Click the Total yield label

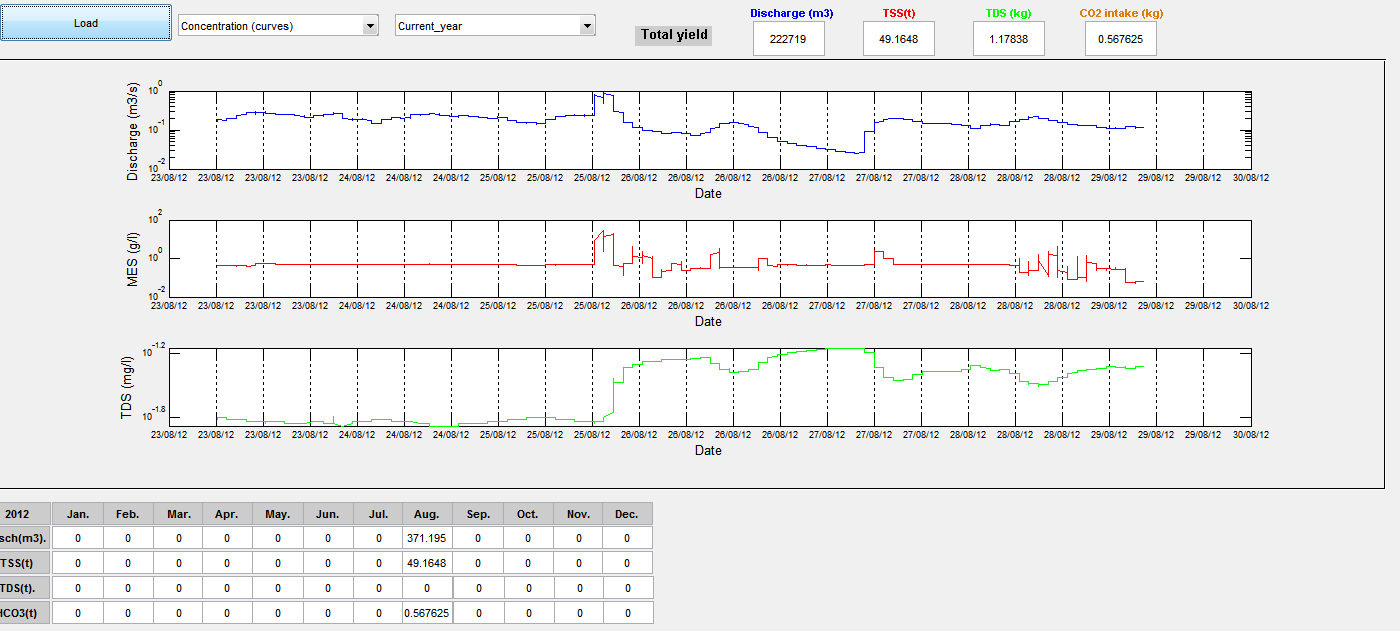tap(674, 35)
